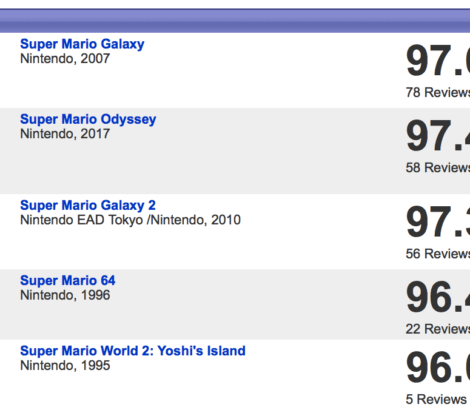Follow the Super Mario Galaxy 2 title link
Image resolution: width=470 pixels, height=410 pixels.
click(88, 206)
